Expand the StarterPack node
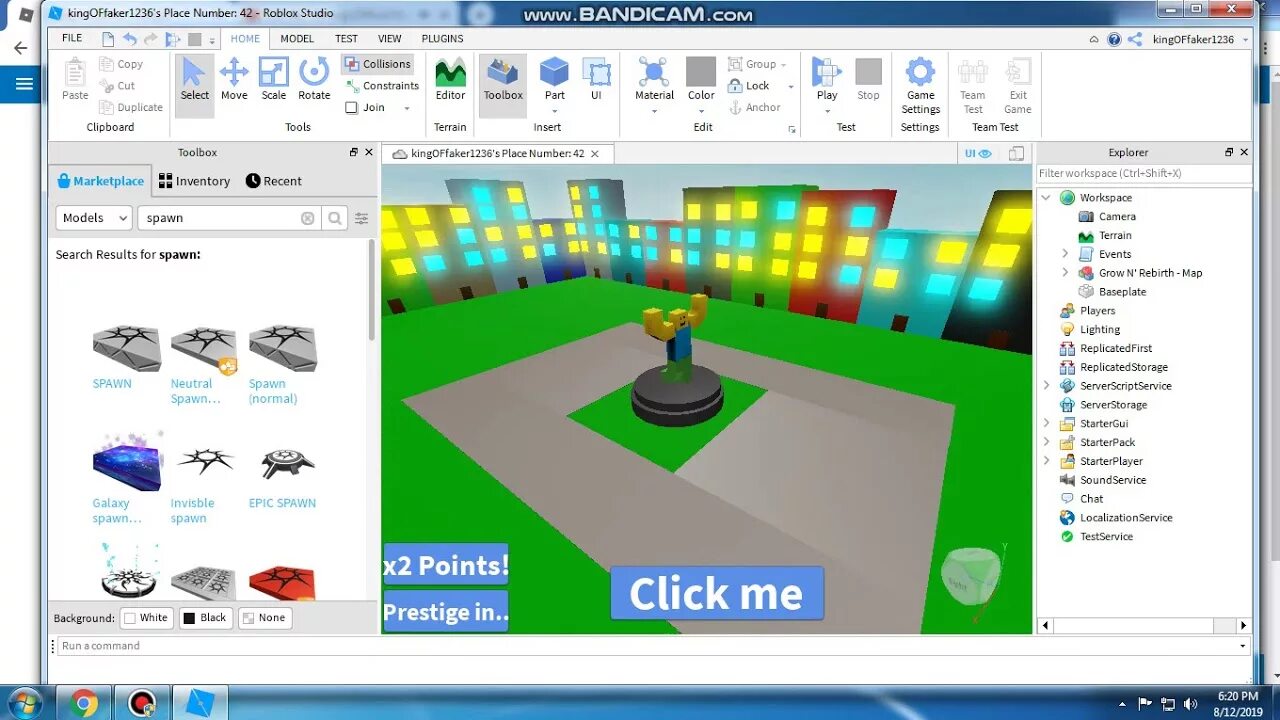1280x720 pixels. click(1046, 442)
